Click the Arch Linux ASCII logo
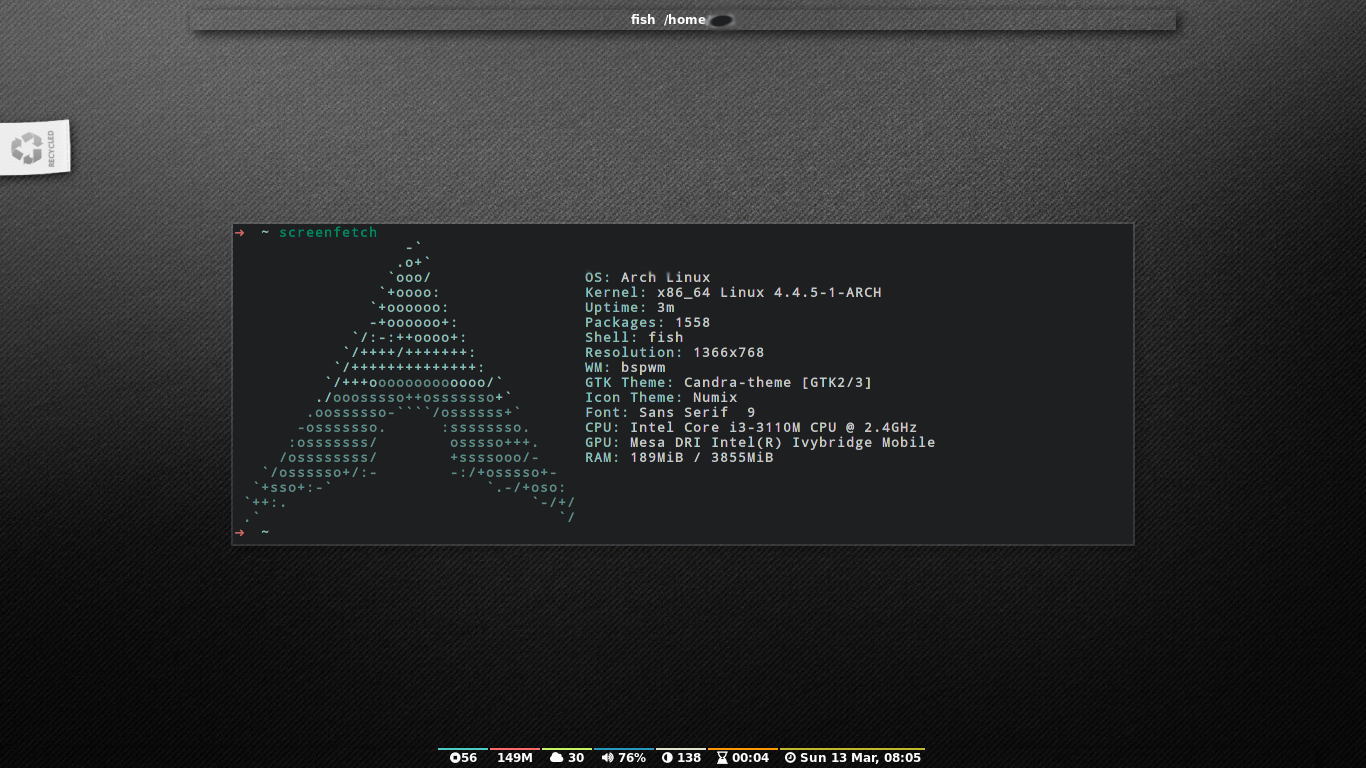The image size is (1366, 768). tap(410, 382)
